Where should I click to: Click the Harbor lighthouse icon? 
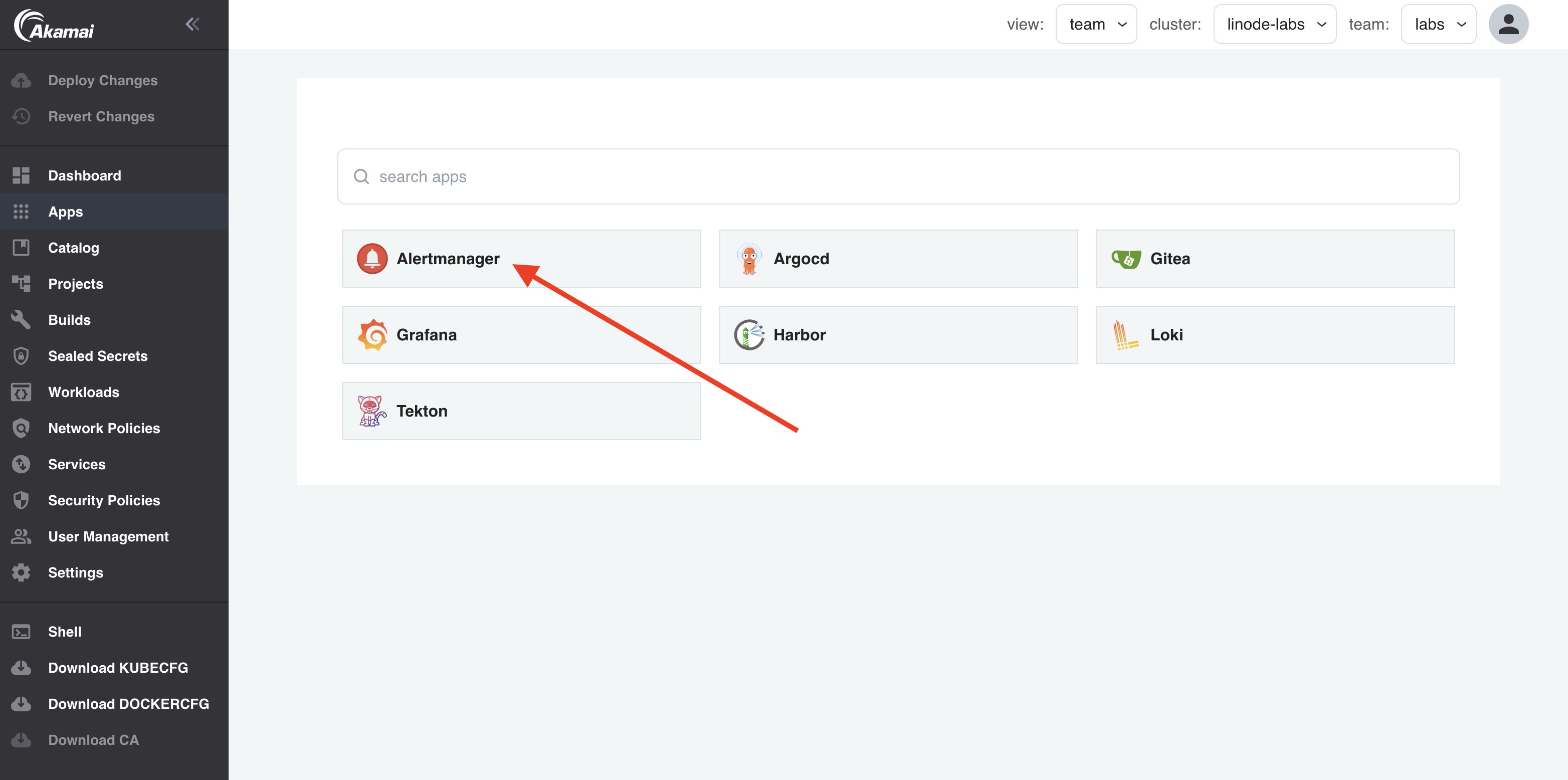coord(749,335)
